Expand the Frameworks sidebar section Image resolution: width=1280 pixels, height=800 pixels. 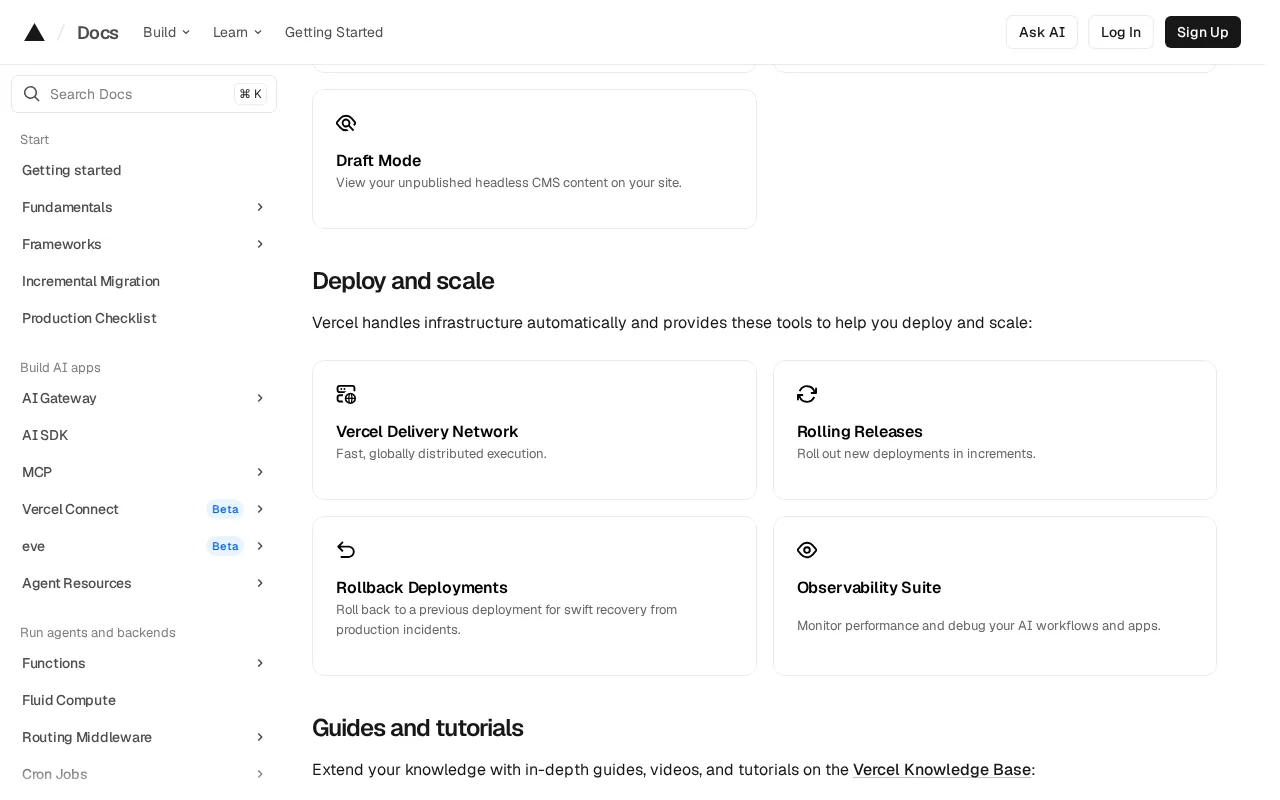point(260,244)
